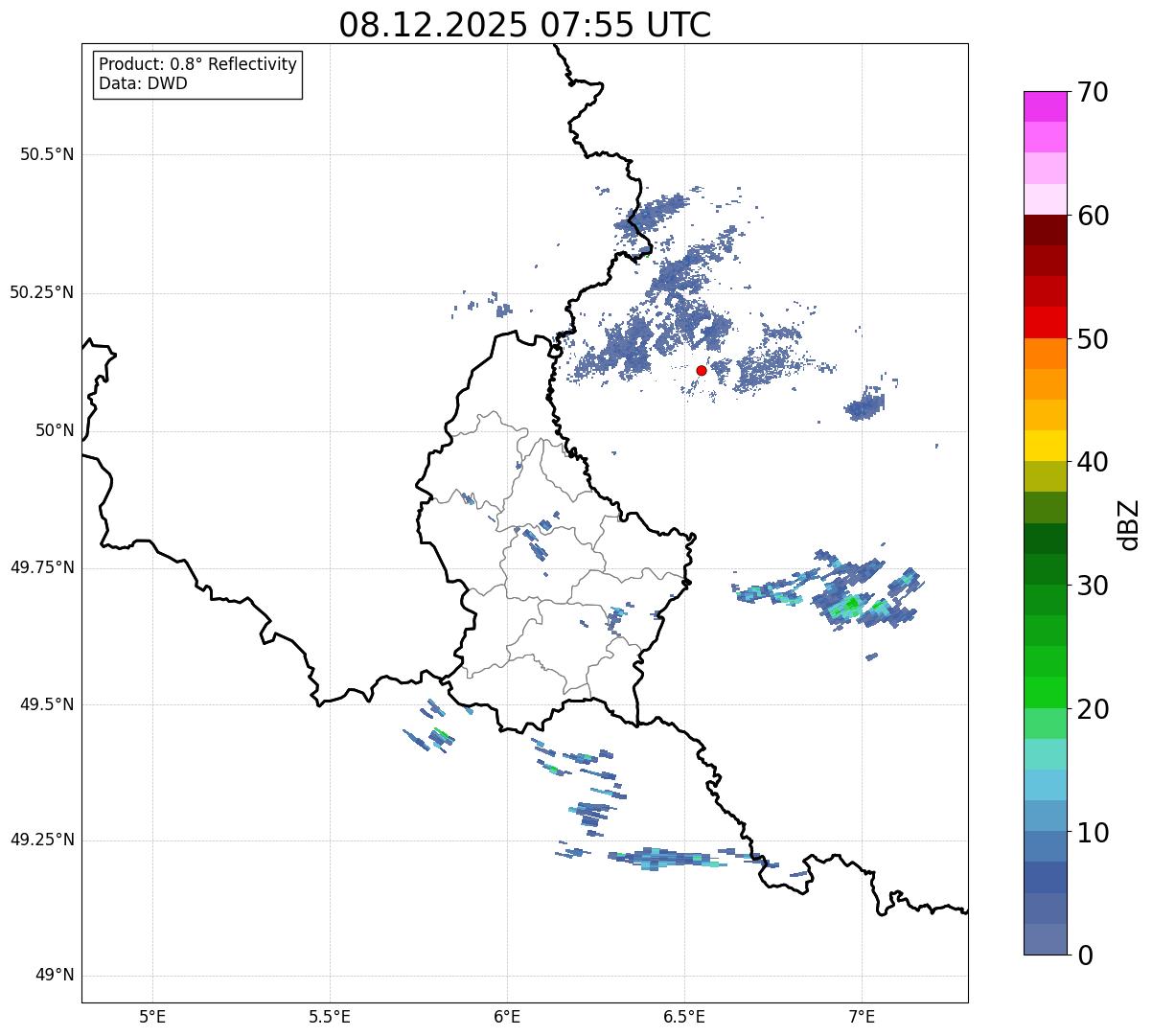
Task: Click the 7°E longitude label
Action: 862,1016
